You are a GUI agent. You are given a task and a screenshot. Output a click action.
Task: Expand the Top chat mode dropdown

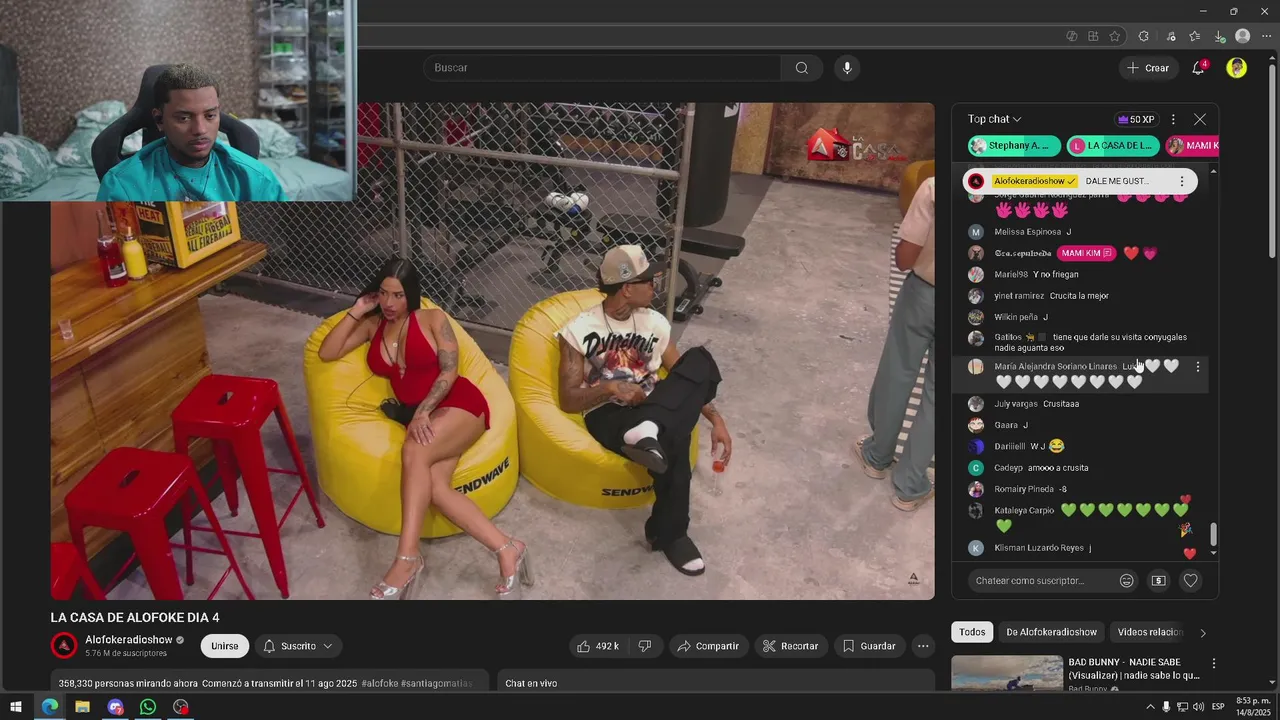[994, 119]
